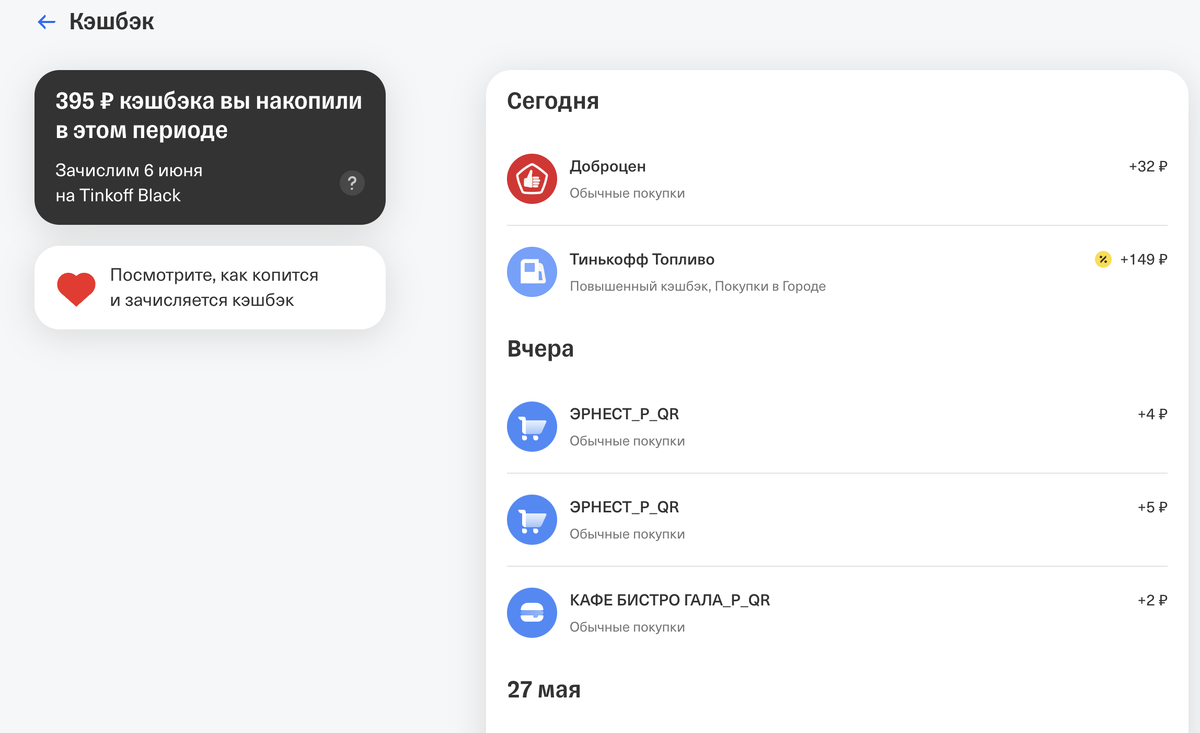The width and height of the screenshot is (1200, 733).
Task: Click the red heart icon
Action: pyautogui.click(x=76, y=288)
